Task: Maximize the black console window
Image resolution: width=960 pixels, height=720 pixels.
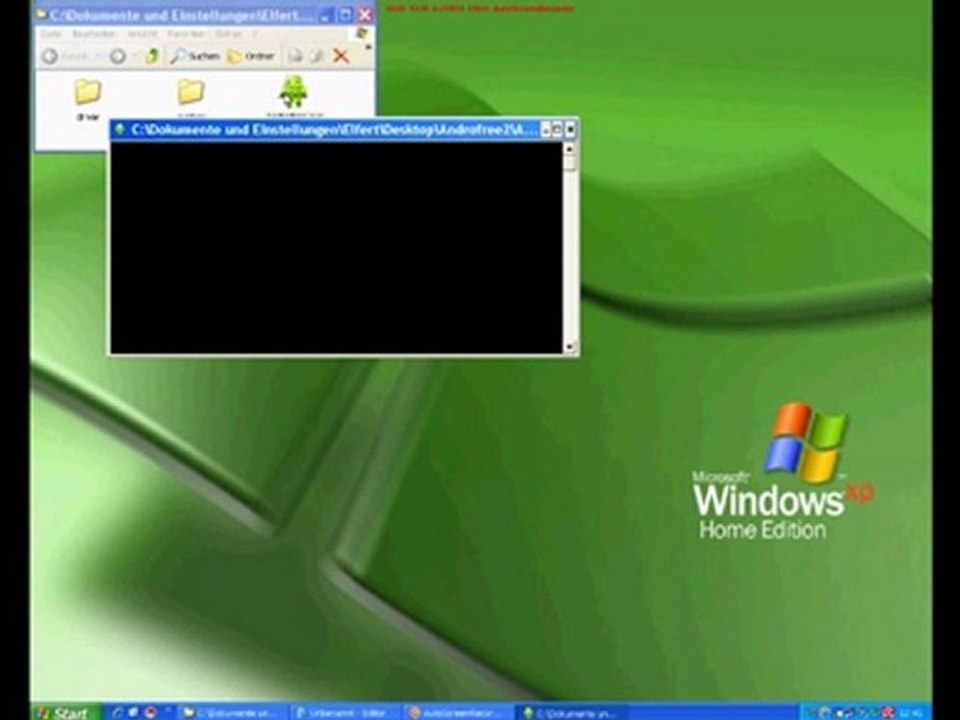Action: [x=558, y=129]
